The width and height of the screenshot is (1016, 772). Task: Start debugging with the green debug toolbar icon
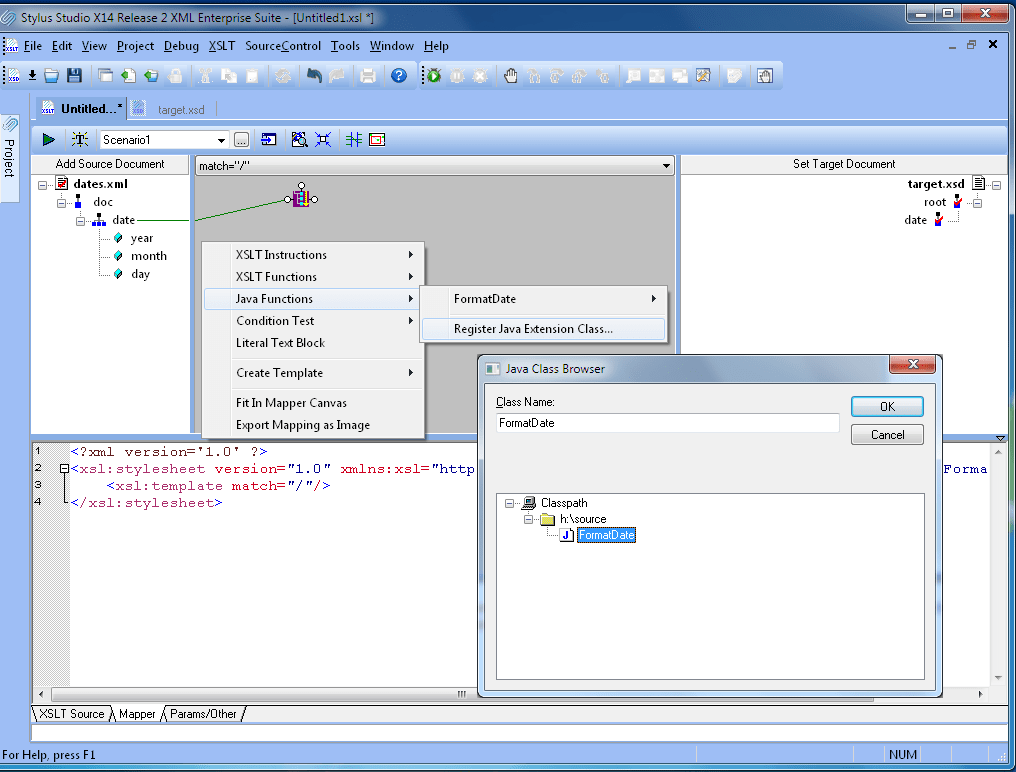[x=435, y=75]
